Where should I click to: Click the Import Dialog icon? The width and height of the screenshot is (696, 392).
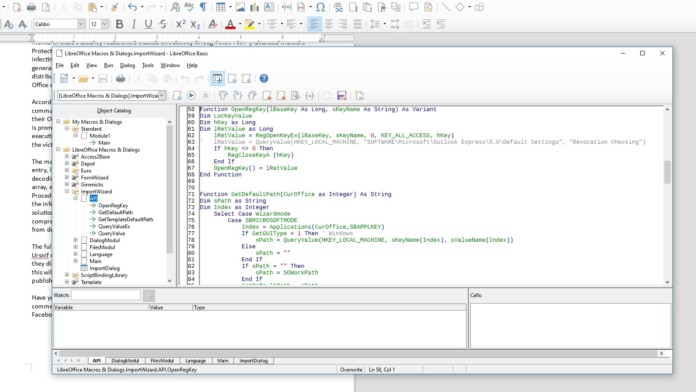pos(360,95)
